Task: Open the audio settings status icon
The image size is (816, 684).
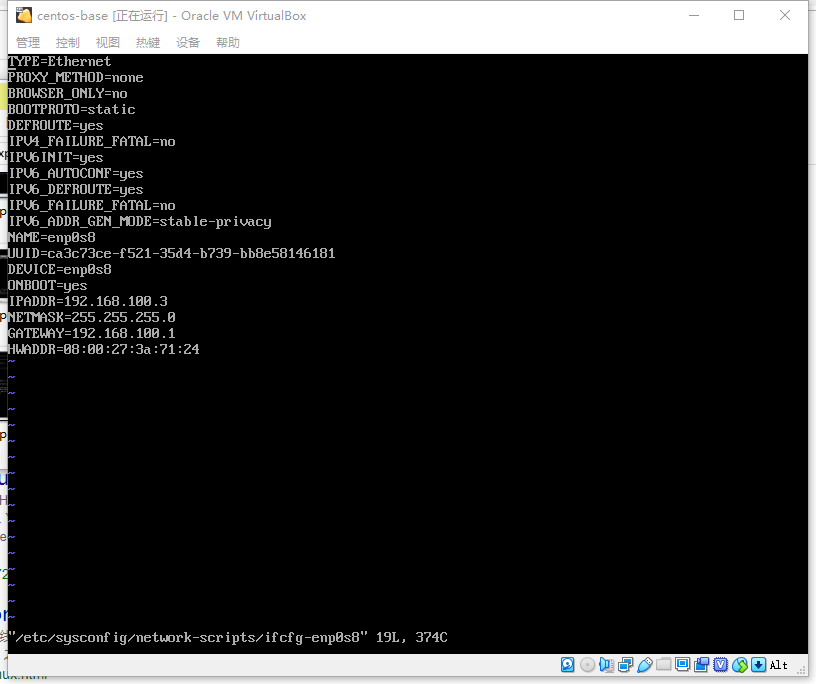Action: tap(606, 665)
